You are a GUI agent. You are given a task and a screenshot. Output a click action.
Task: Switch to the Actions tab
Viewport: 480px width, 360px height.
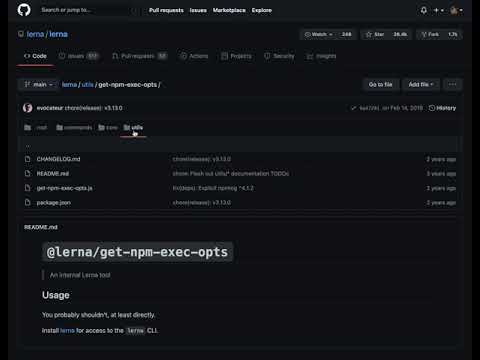click(194, 56)
